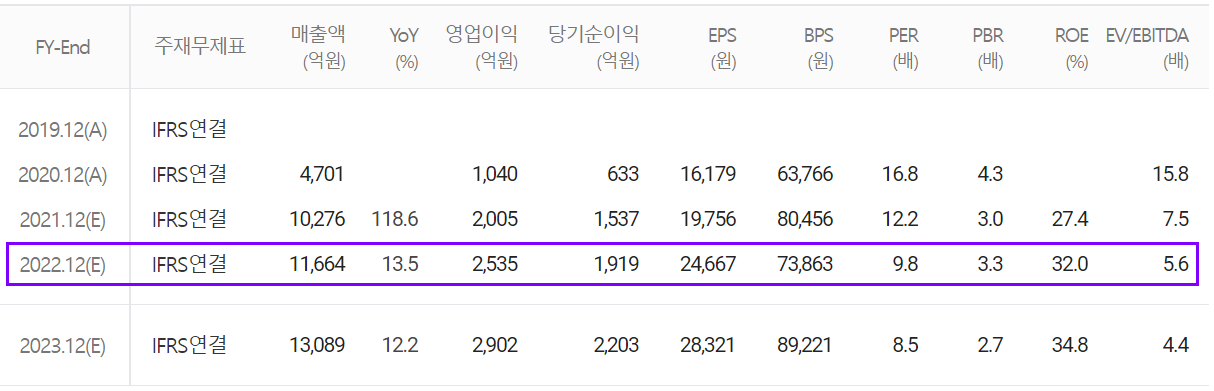Image resolution: width=1214 pixels, height=391 pixels.
Task: Click the 2.7 PBR value
Action: tap(990, 346)
